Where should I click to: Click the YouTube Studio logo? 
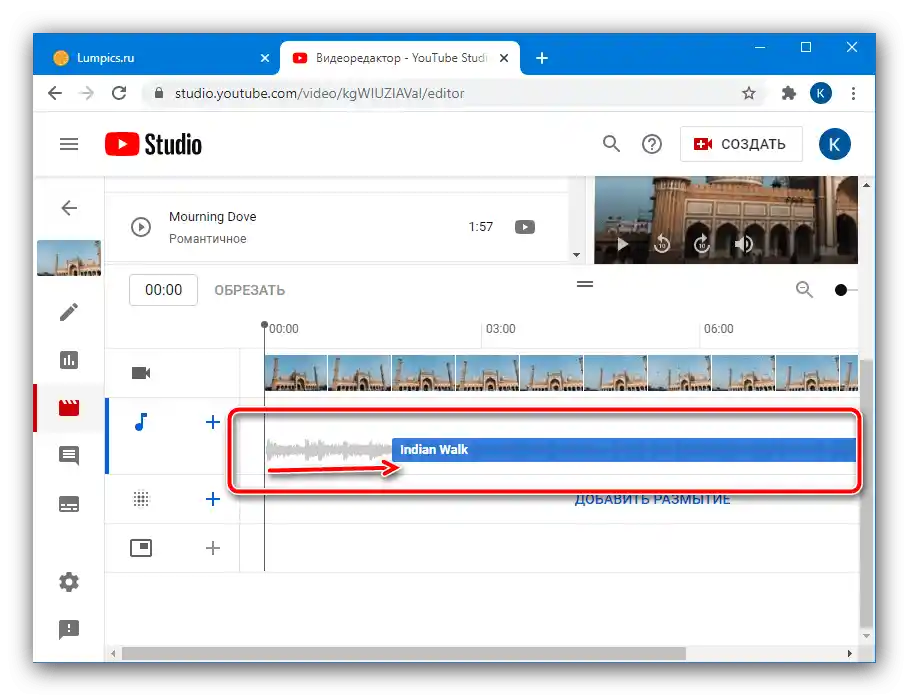coord(153,144)
